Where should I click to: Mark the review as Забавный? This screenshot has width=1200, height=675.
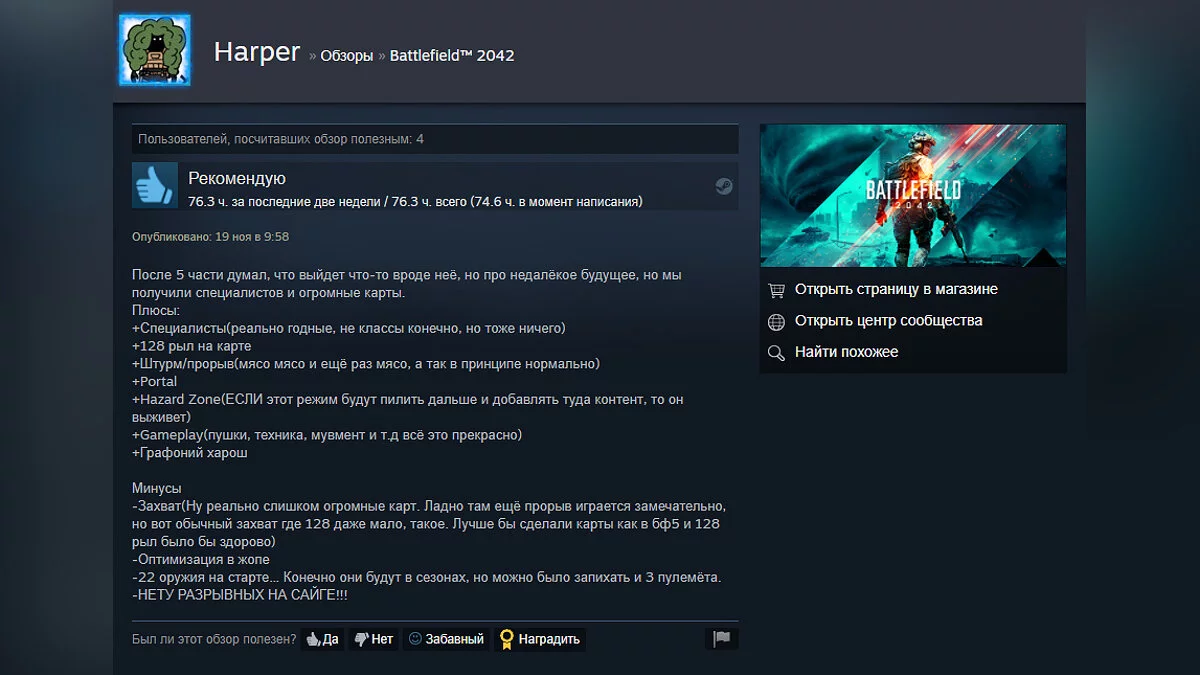click(446, 639)
